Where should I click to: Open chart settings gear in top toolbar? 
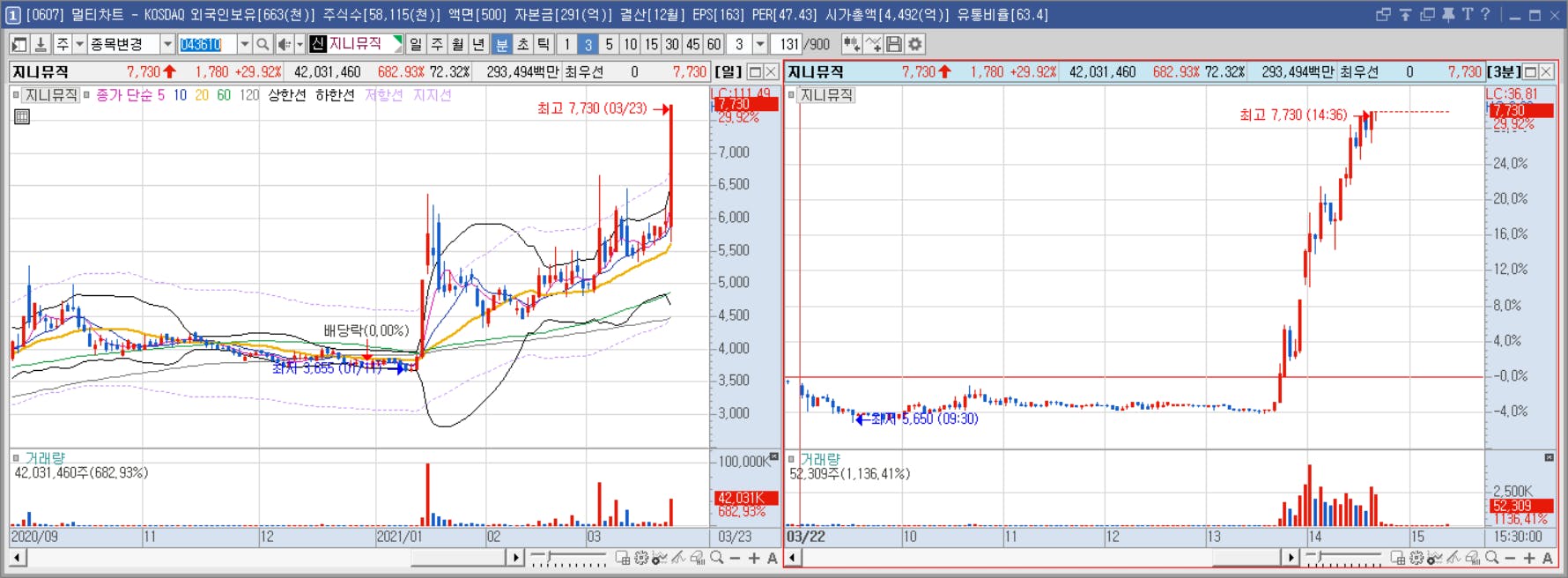tap(916, 44)
